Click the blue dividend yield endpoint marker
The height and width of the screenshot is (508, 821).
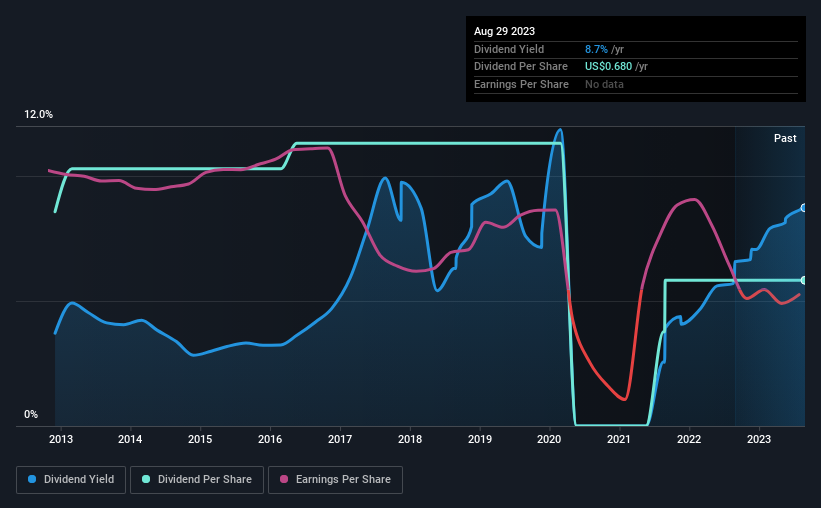[x=804, y=208]
